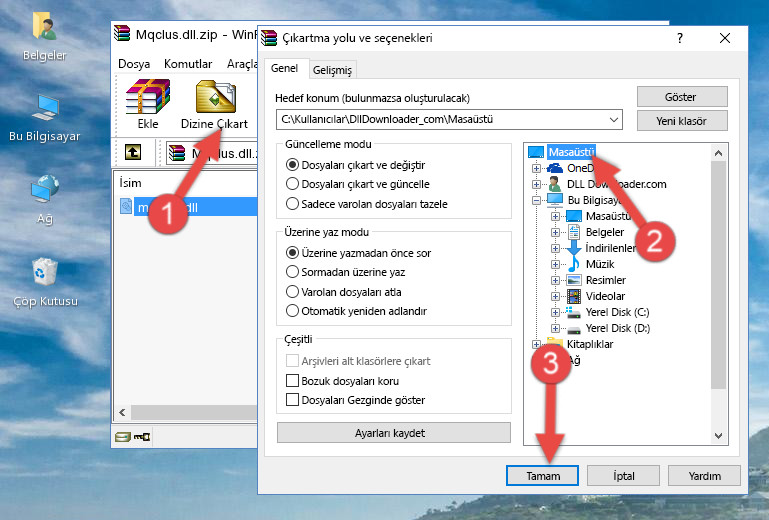Switch to the Gelişmiş tab
Image resolution: width=769 pixels, height=520 pixels.
tap(332, 70)
